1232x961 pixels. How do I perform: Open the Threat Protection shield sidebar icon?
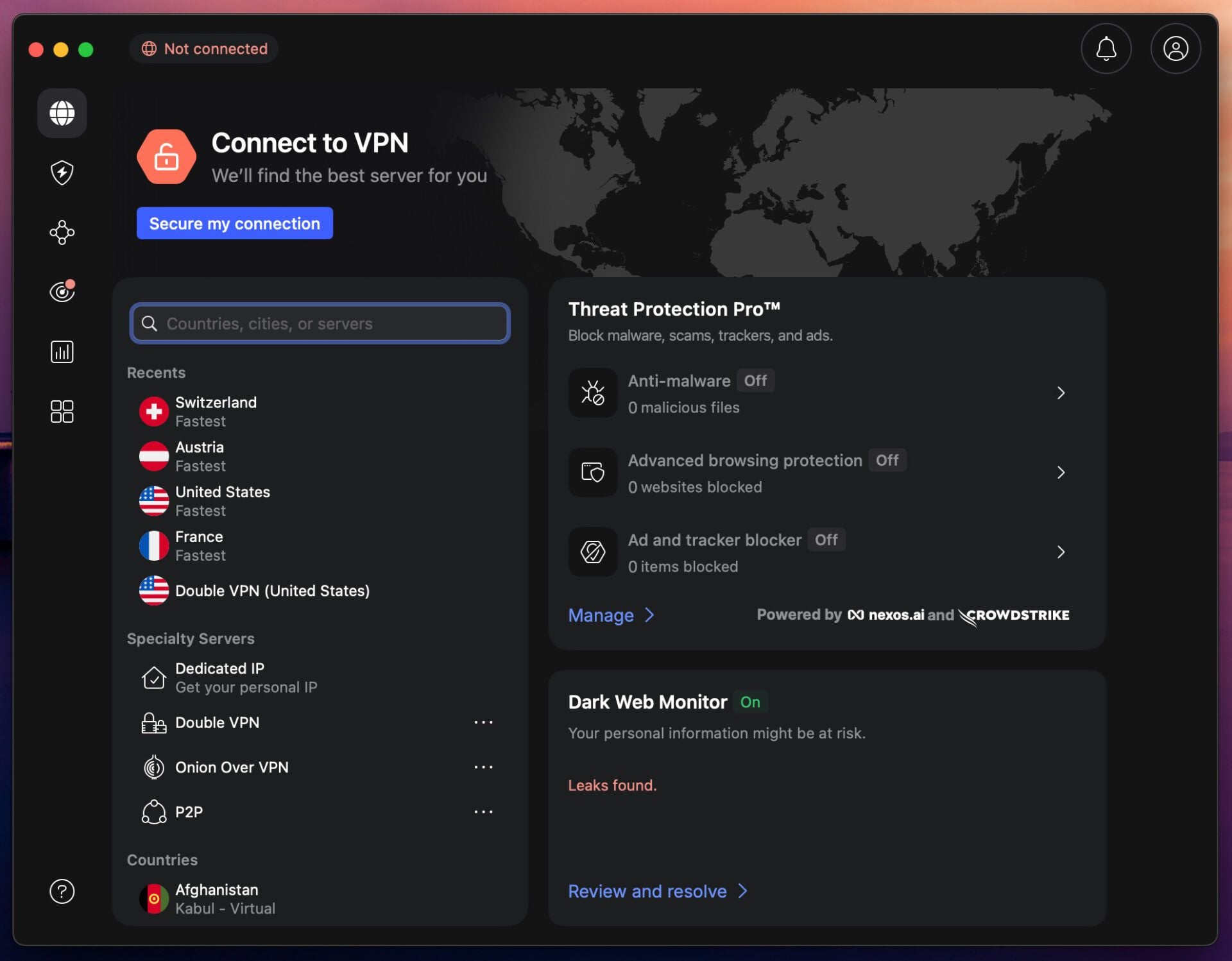[x=62, y=173]
